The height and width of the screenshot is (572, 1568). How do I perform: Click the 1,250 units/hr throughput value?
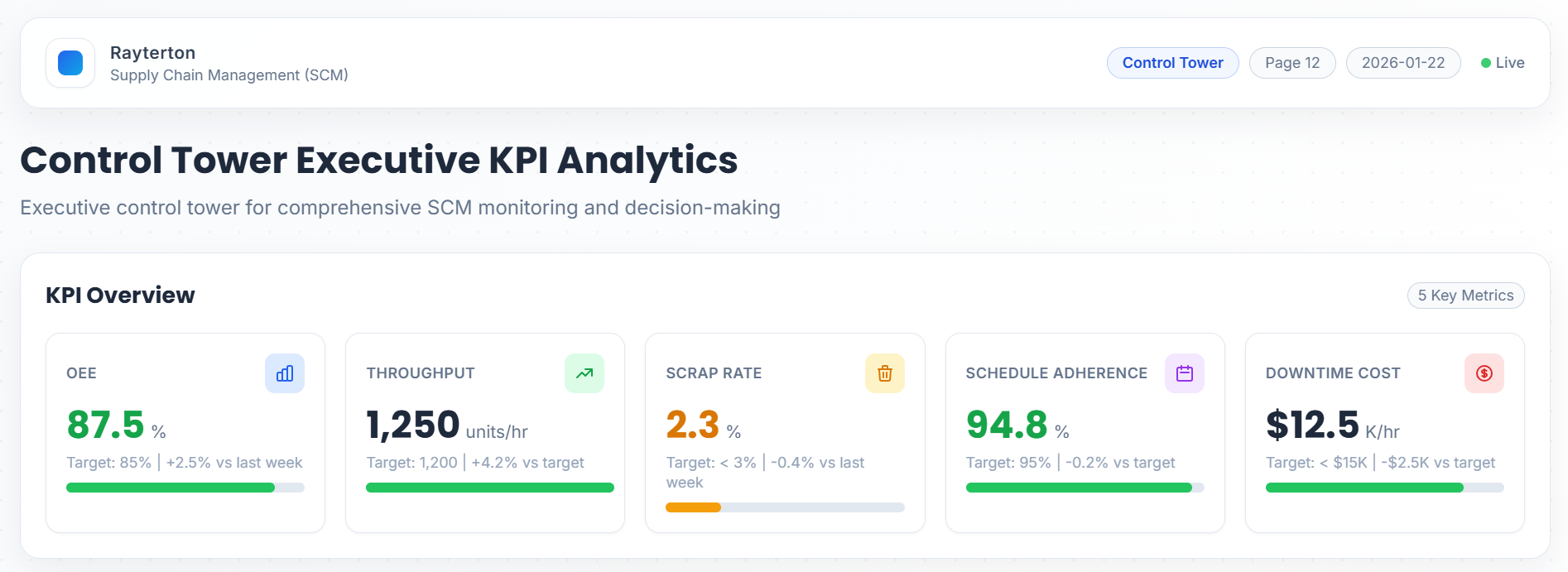[x=413, y=425]
